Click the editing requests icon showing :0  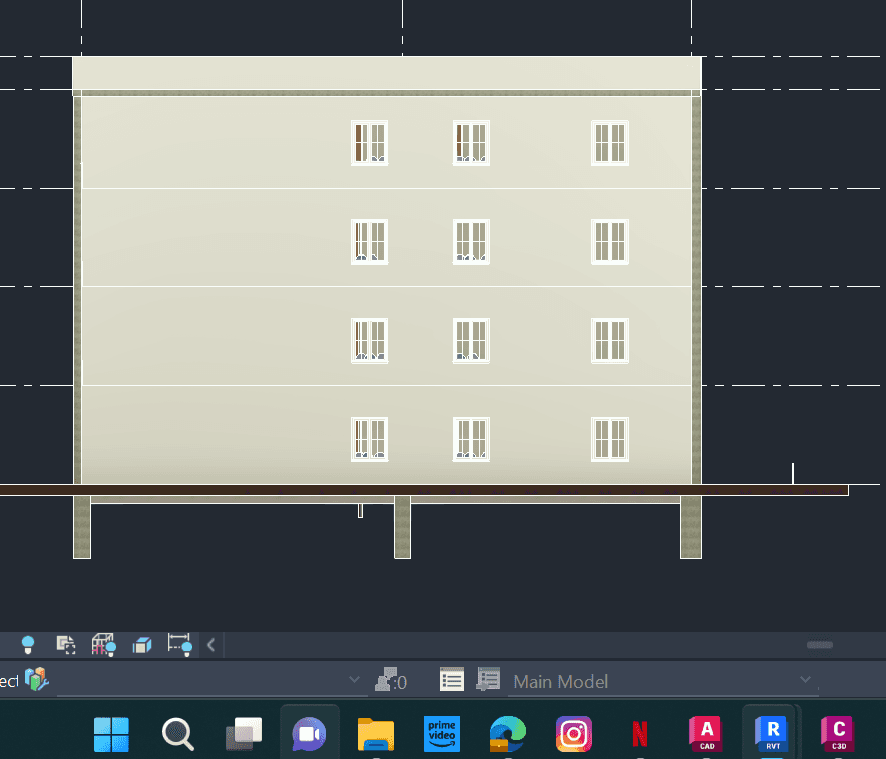[389, 682]
